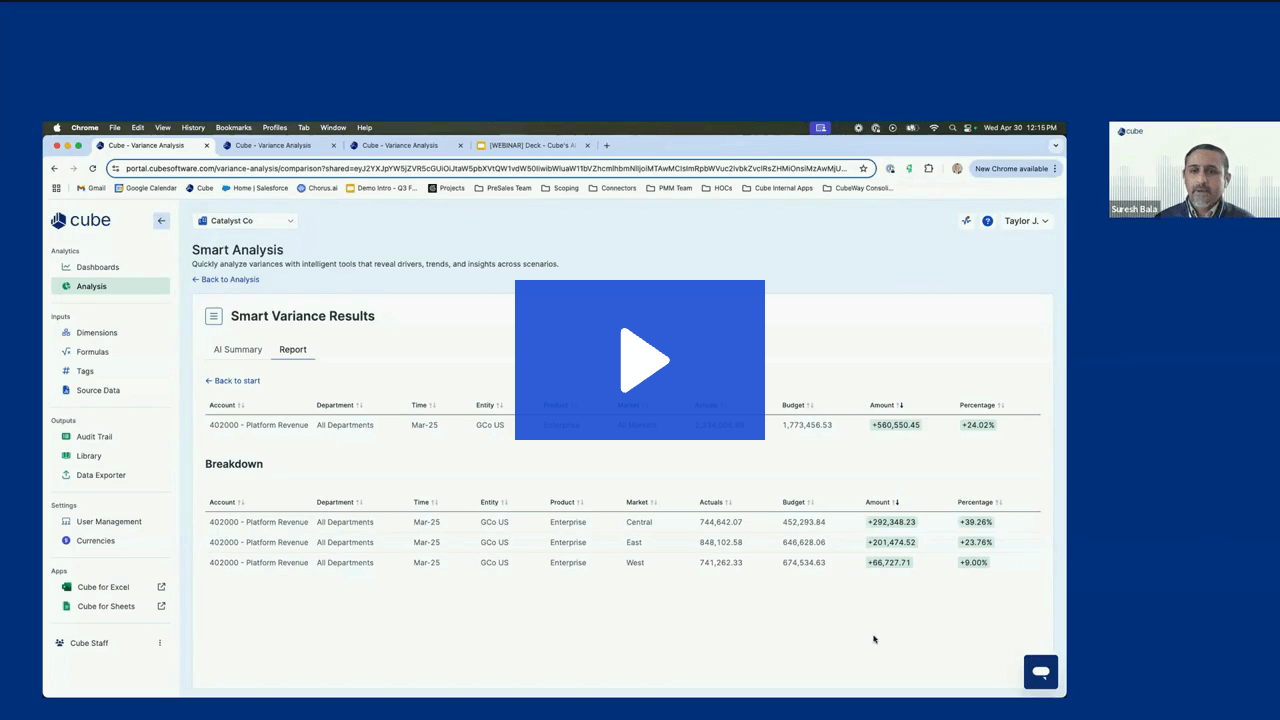
Task: Click the Smart Variance Results list icon
Action: tap(213, 316)
